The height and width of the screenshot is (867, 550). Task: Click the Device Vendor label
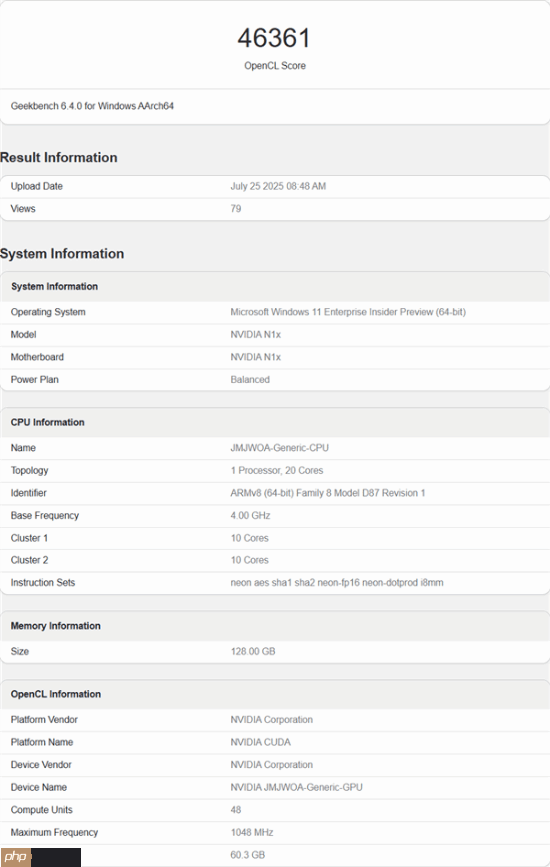click(x=41, y=765)
